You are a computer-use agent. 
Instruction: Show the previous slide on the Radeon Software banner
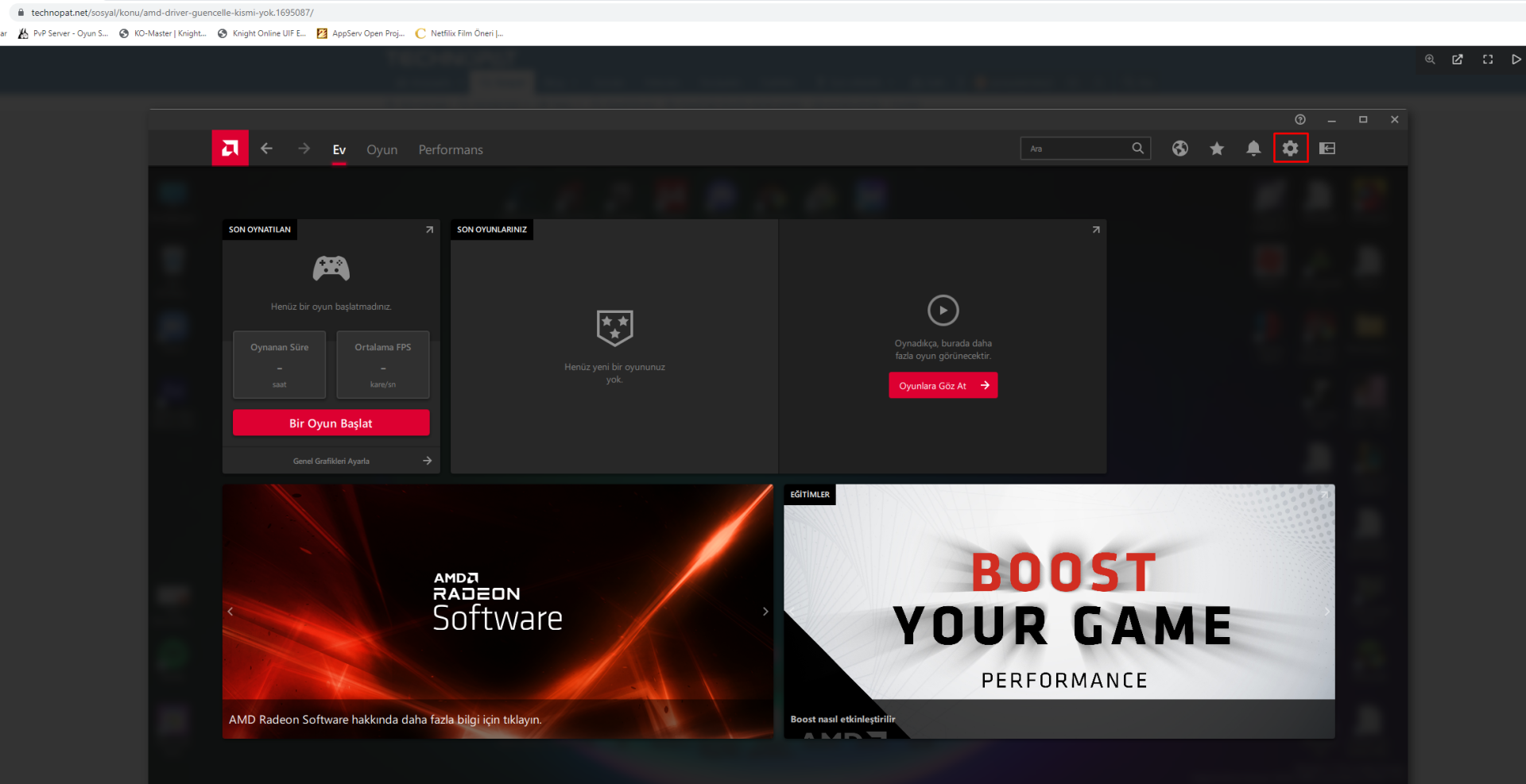pos(230,612)
